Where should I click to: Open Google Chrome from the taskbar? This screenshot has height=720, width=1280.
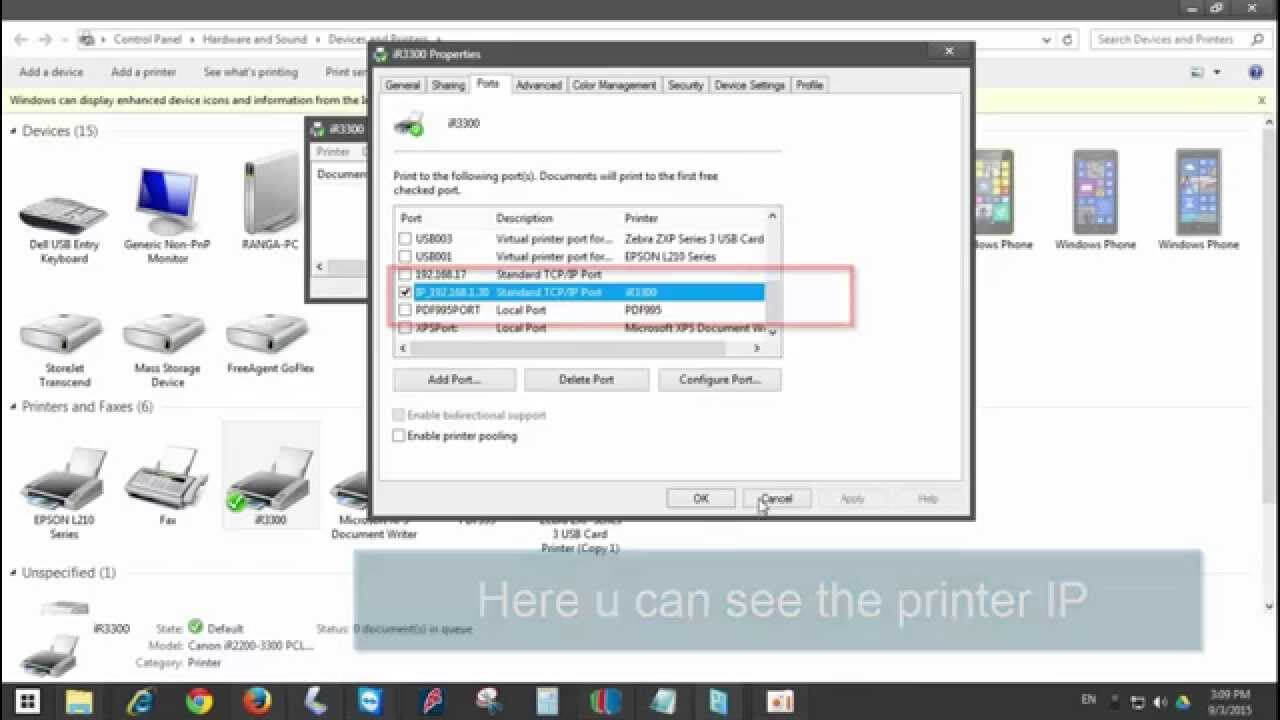point(198,702)
